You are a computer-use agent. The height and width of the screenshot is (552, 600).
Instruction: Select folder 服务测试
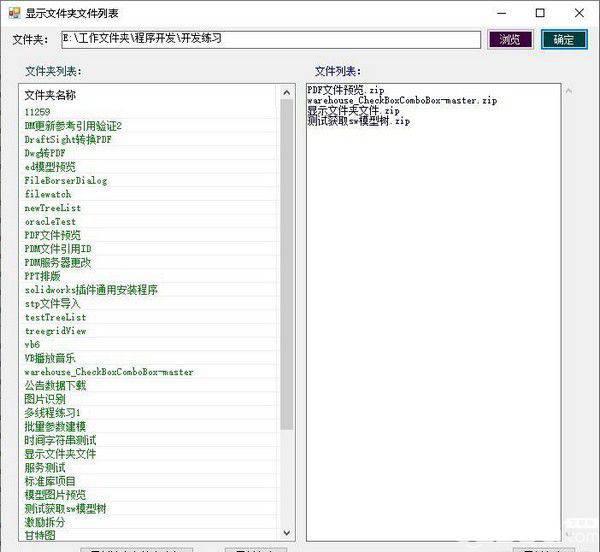(x=45, y=468)
